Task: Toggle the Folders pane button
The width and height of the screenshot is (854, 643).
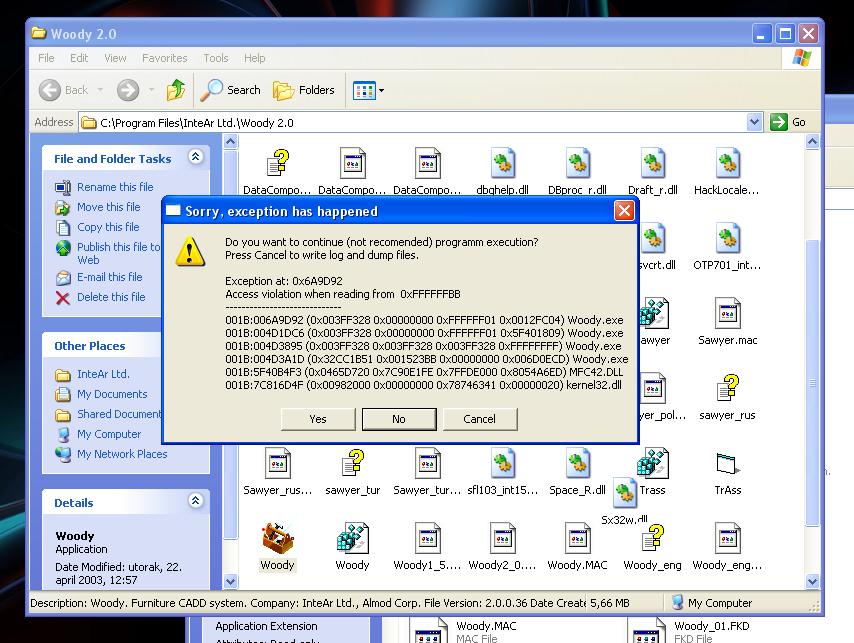Action: 303,90
